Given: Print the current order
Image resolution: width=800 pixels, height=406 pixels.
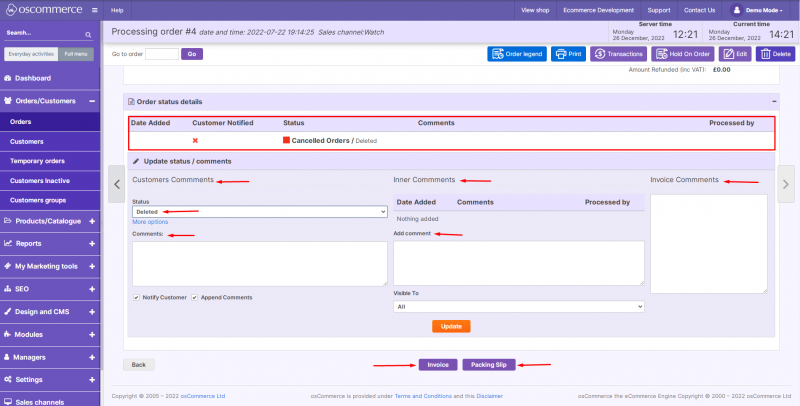Looking at the screenshot, I should click(x=567, y=54).
